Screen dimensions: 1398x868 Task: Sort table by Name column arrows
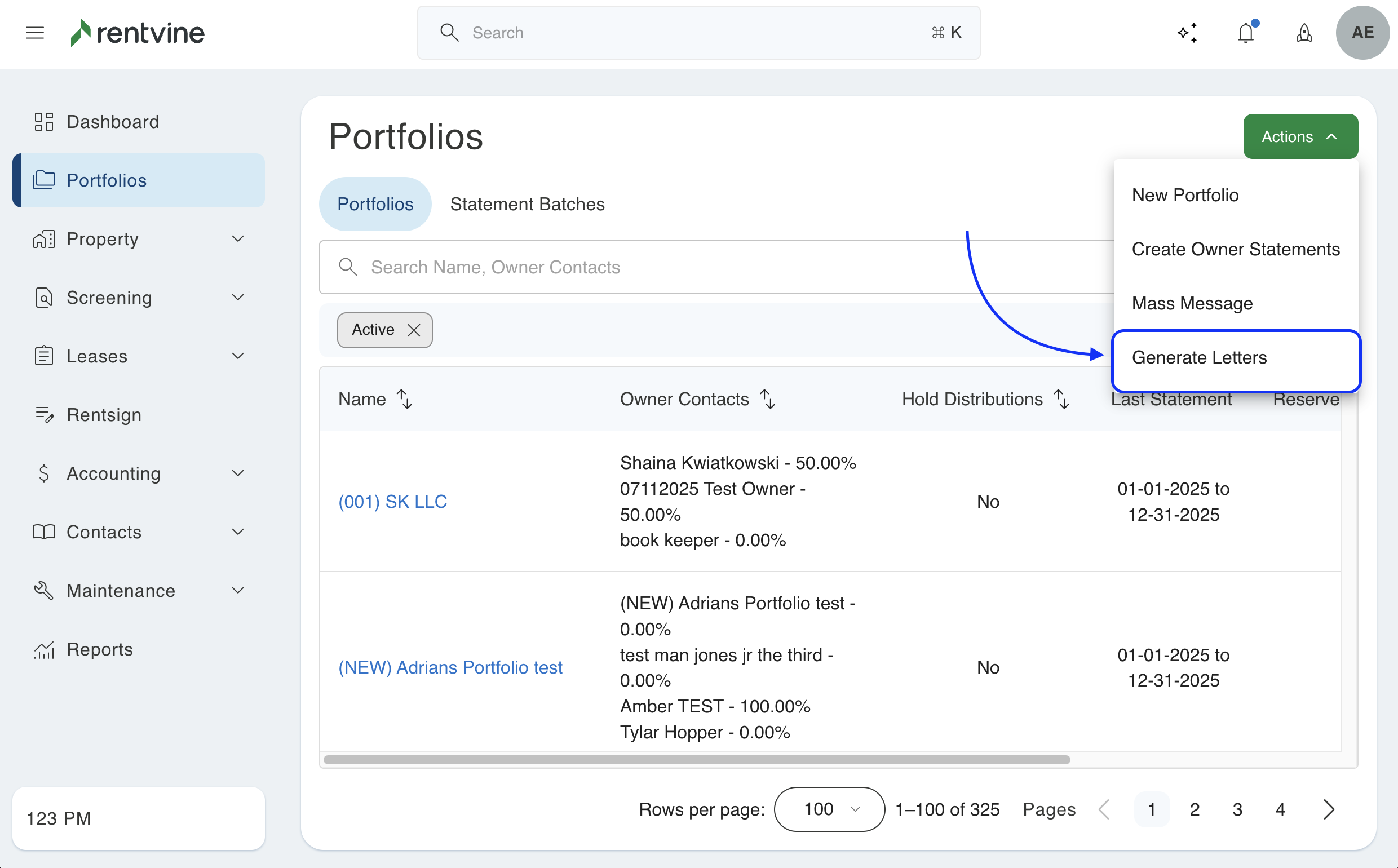[404, 399]
